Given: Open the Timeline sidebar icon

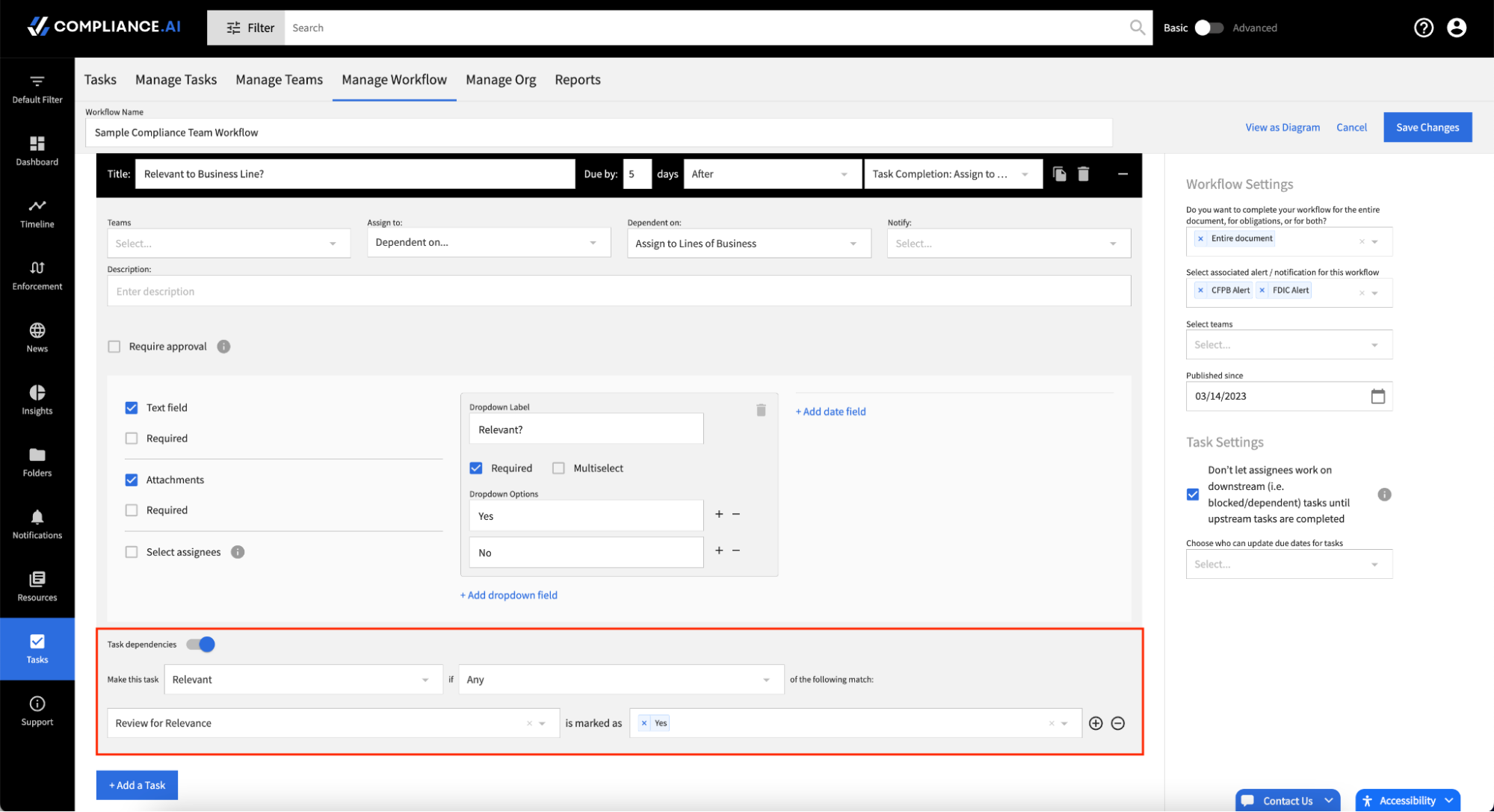Looking at the screenshot, I should pos(37,214).
